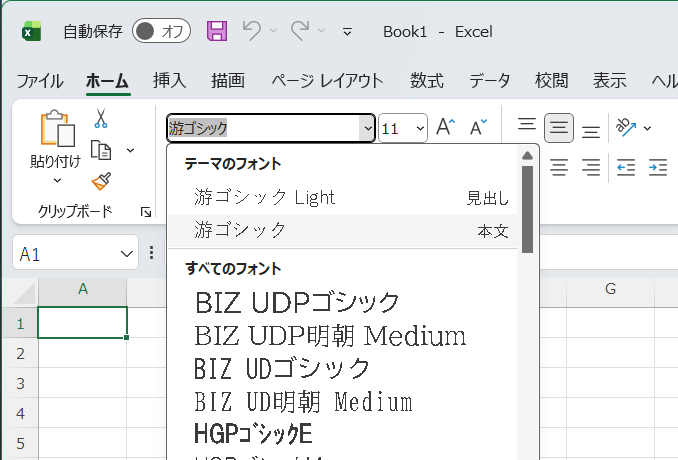Decrease font size with smaller A icon
The image size is (678, 460).
click(478, 127)
